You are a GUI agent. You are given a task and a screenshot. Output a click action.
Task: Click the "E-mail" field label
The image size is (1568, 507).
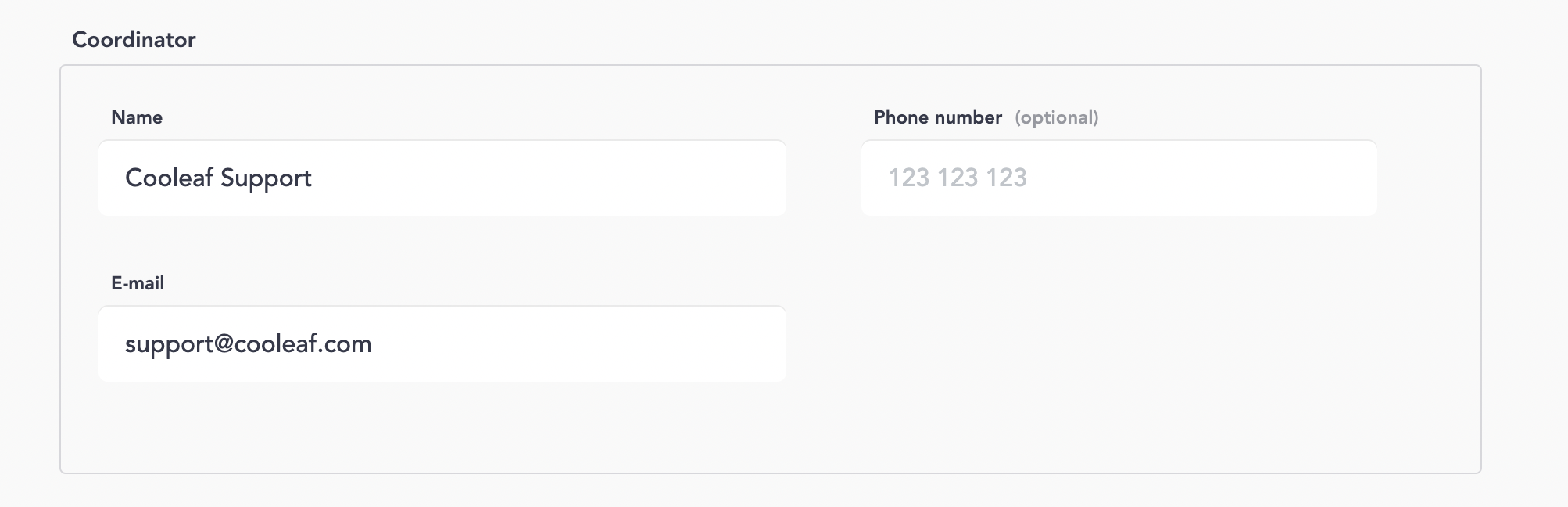click(138, 283)
